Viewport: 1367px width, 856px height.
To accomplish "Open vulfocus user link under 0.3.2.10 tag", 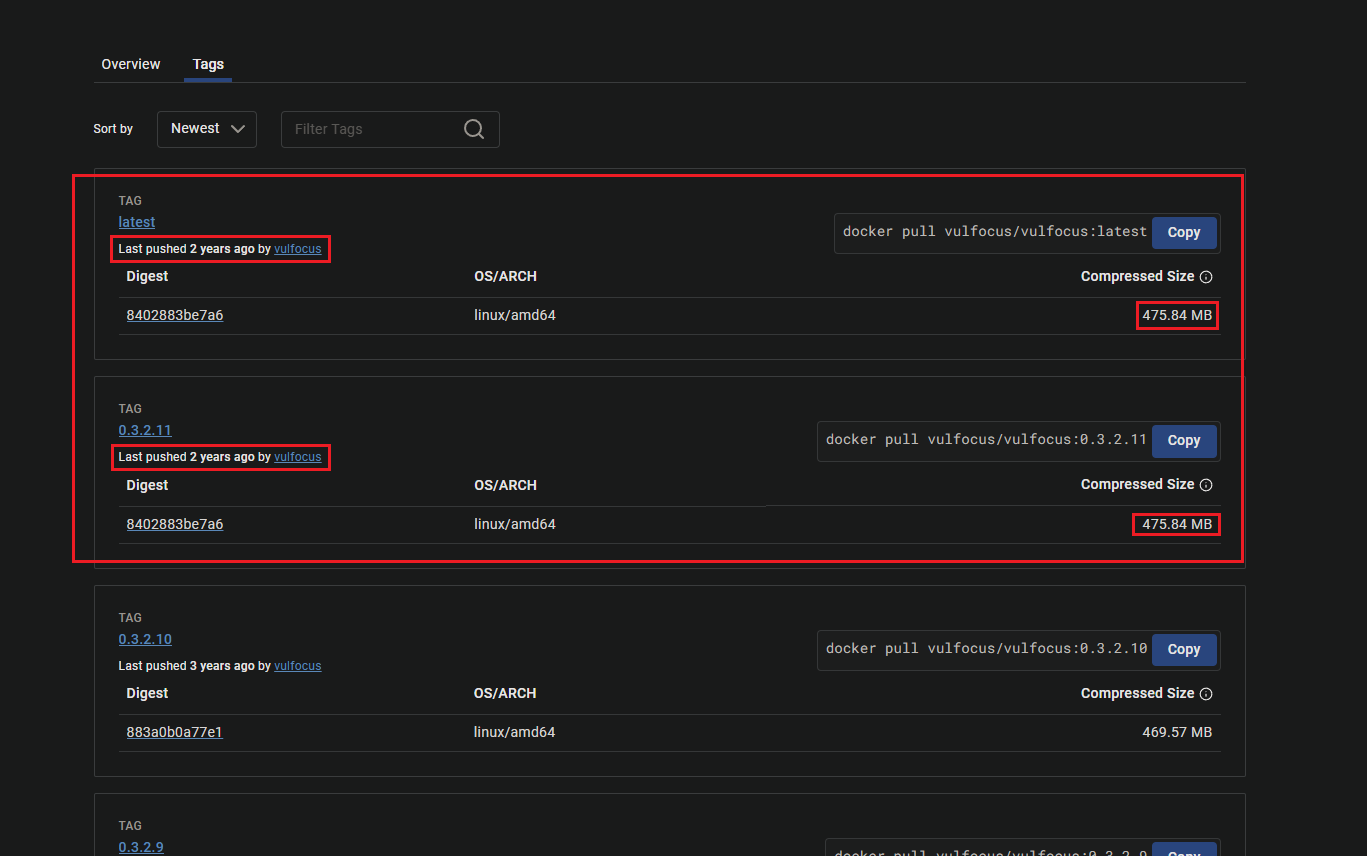I will (x=298, y=666).
